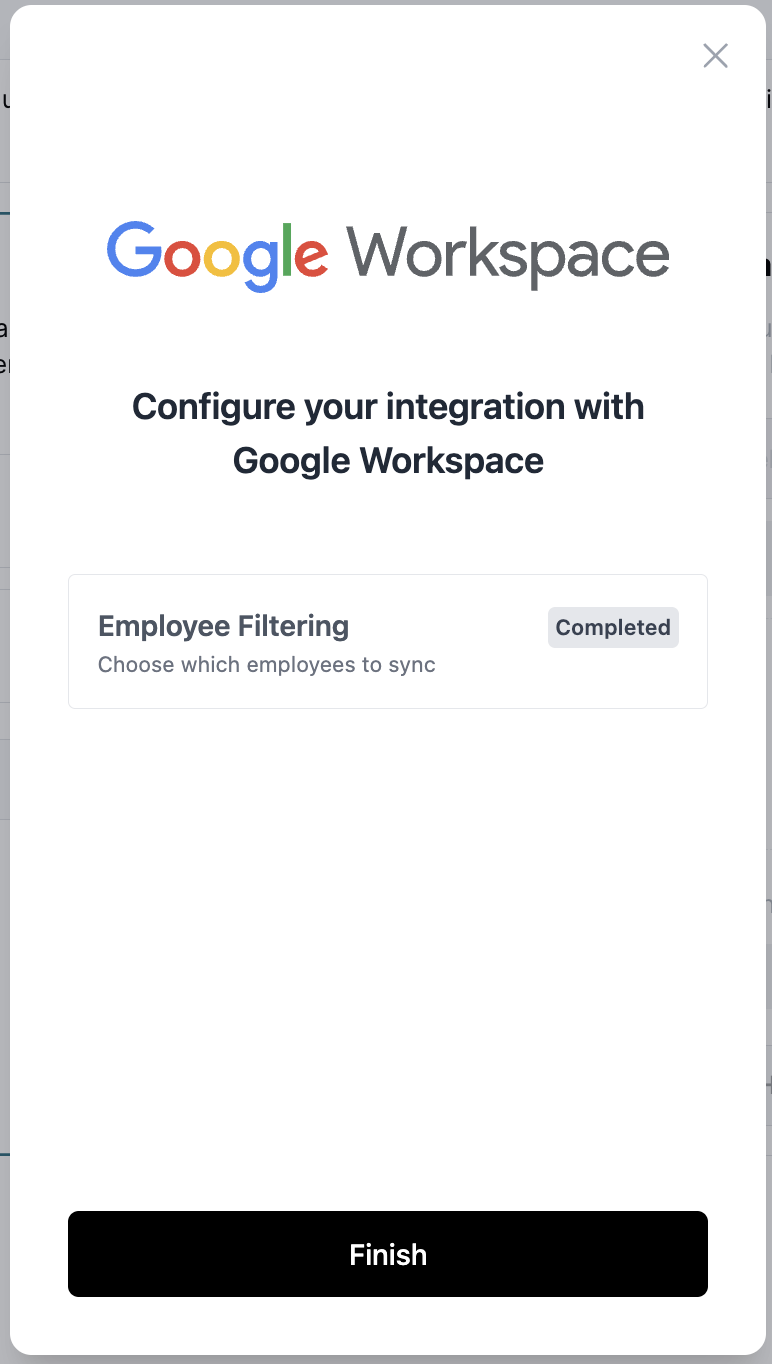
Task: Click the 'Configure your integration with' heading line
Action: coord(388,407)
